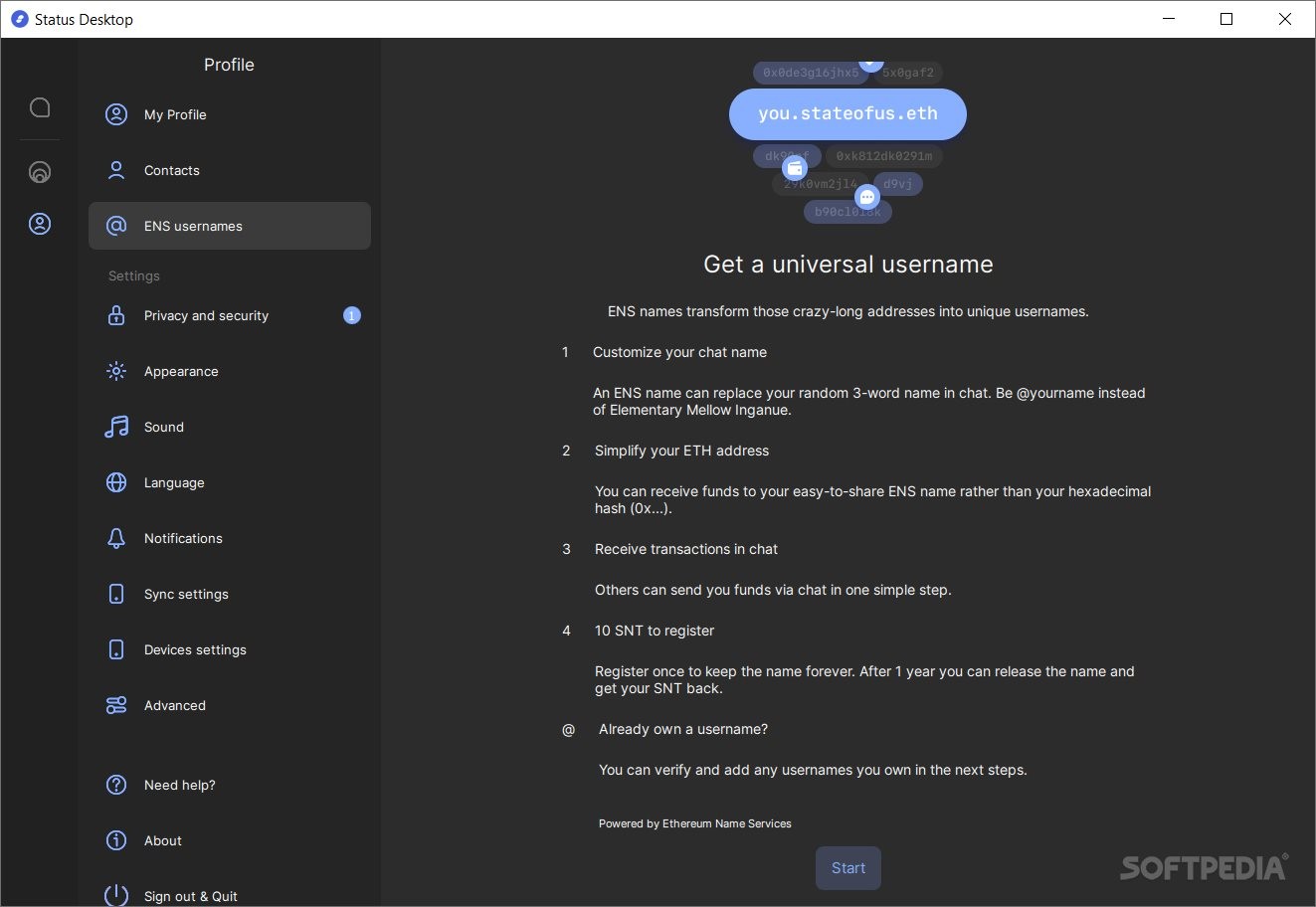Open Language settings
Viewport: 1316px width, 907px height.
pos(230,482)
